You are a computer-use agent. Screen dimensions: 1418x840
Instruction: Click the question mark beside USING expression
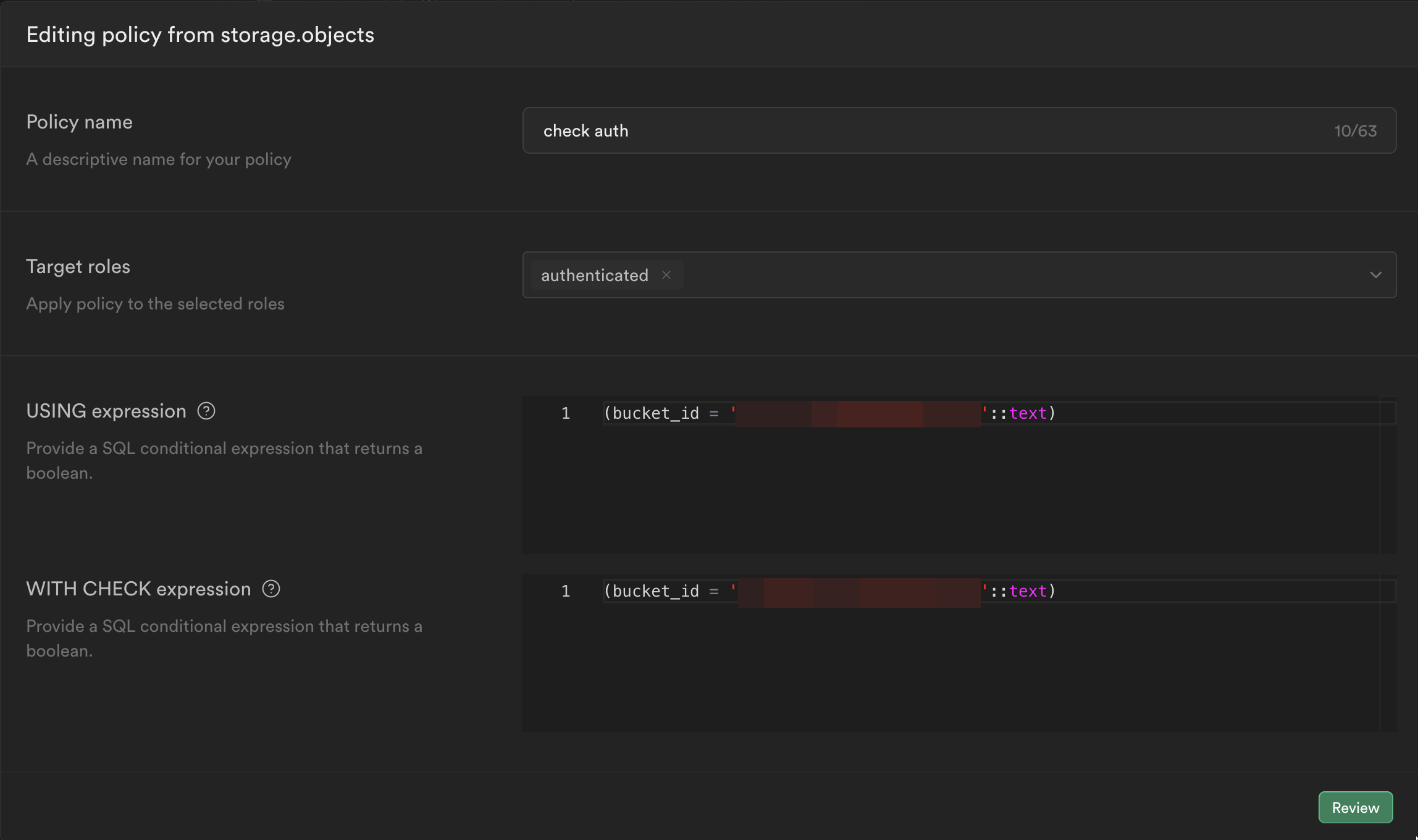click(x=206, y=411)
